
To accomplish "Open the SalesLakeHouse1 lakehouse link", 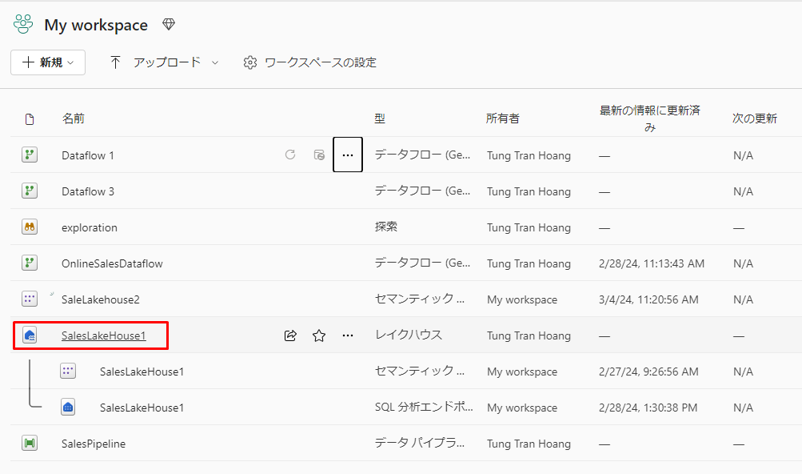I will tap(103, 335).
